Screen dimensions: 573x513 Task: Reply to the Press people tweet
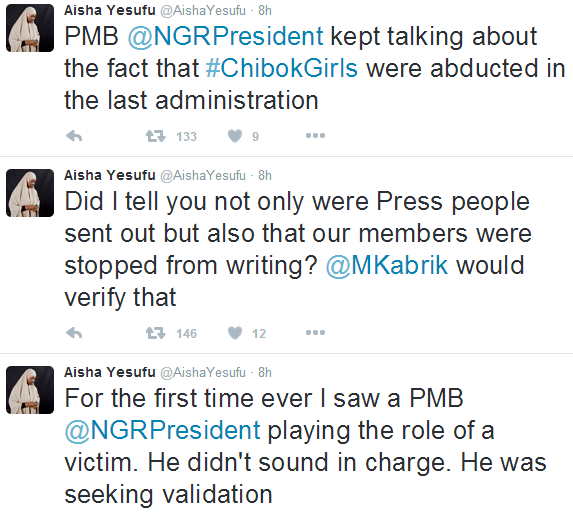(x=74, y=333)
